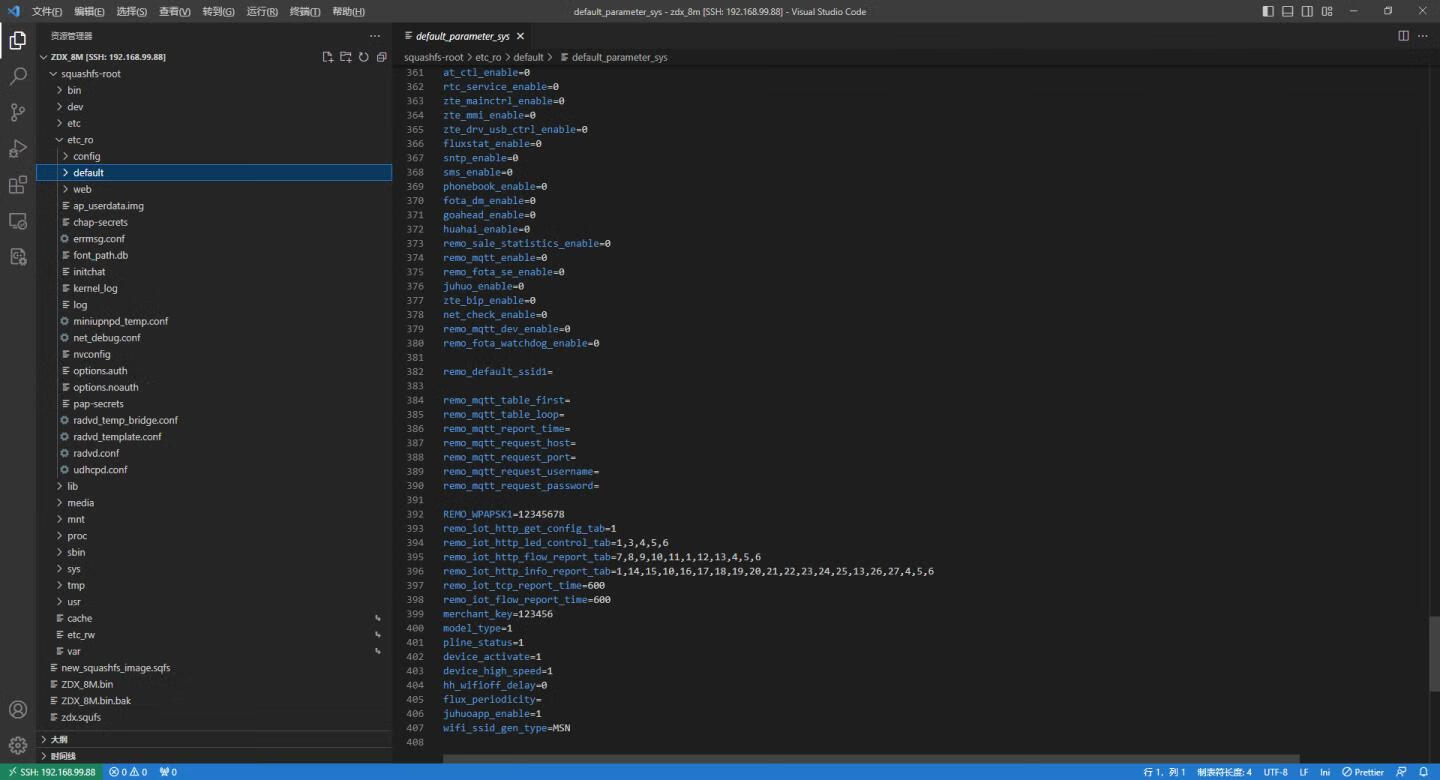The image size is (1440, 780).
Task: Expand the 大纲 outline section
Action: pos(214,739)
